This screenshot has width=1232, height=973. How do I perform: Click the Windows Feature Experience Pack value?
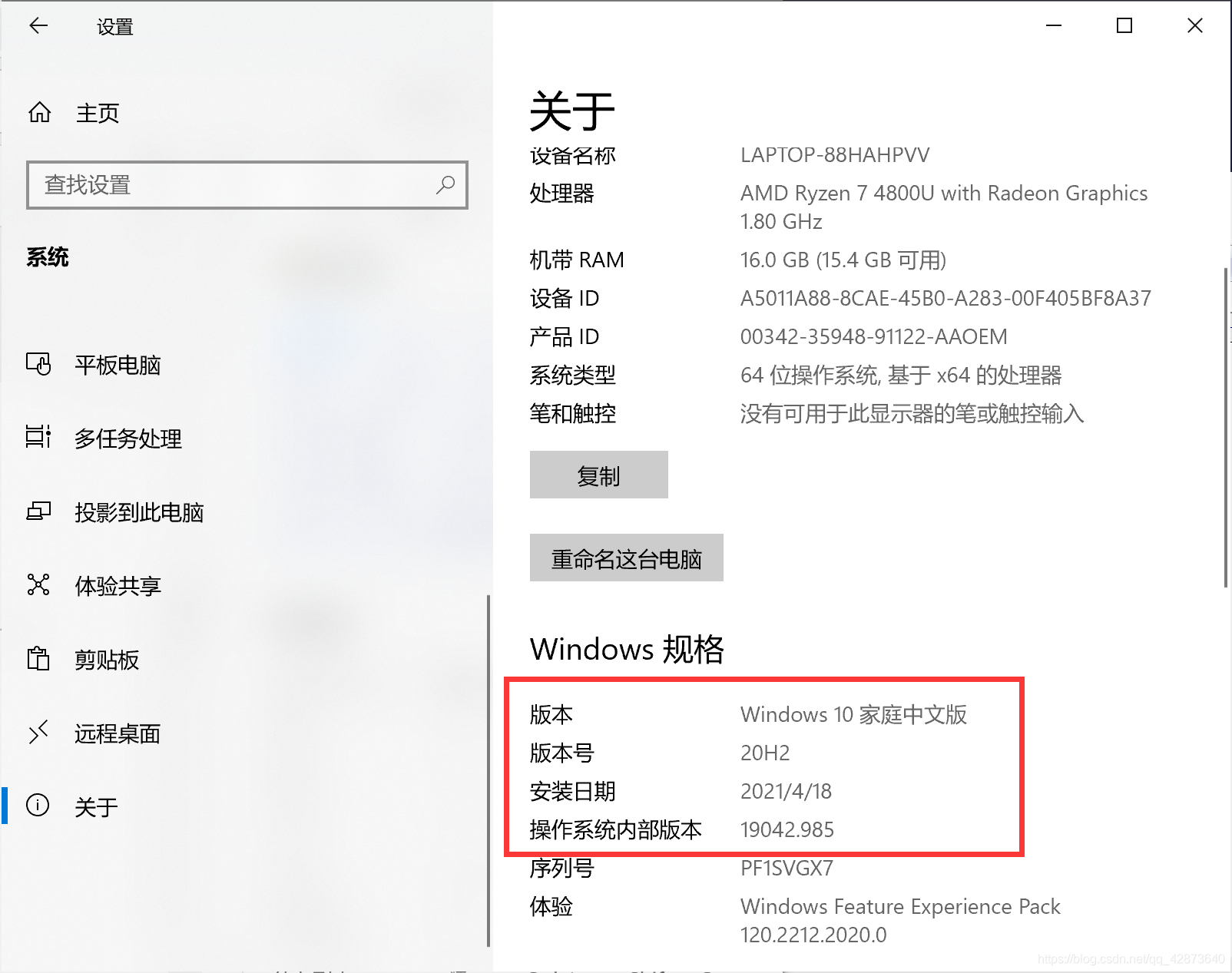(900, 920)
